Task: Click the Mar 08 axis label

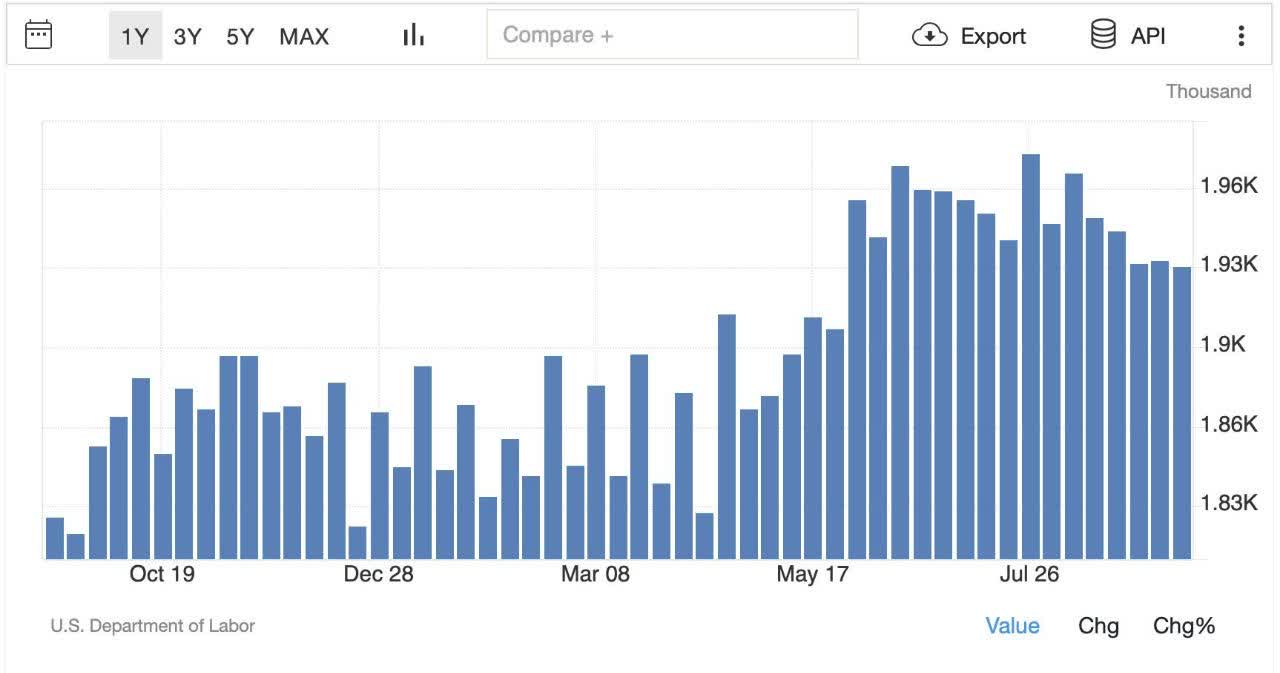Action: coord(595,574)
